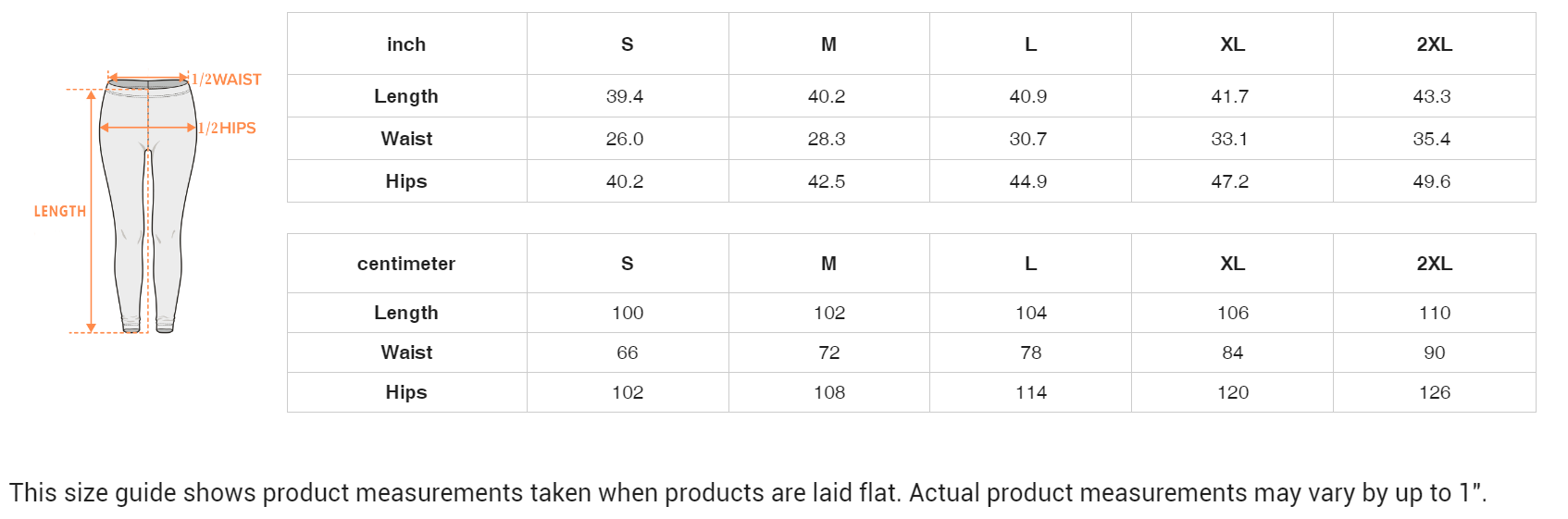This screenshot has width=1568, height=519.
Task: Click the orange LENGTH label beside leggings
Action: coord(60,211)
